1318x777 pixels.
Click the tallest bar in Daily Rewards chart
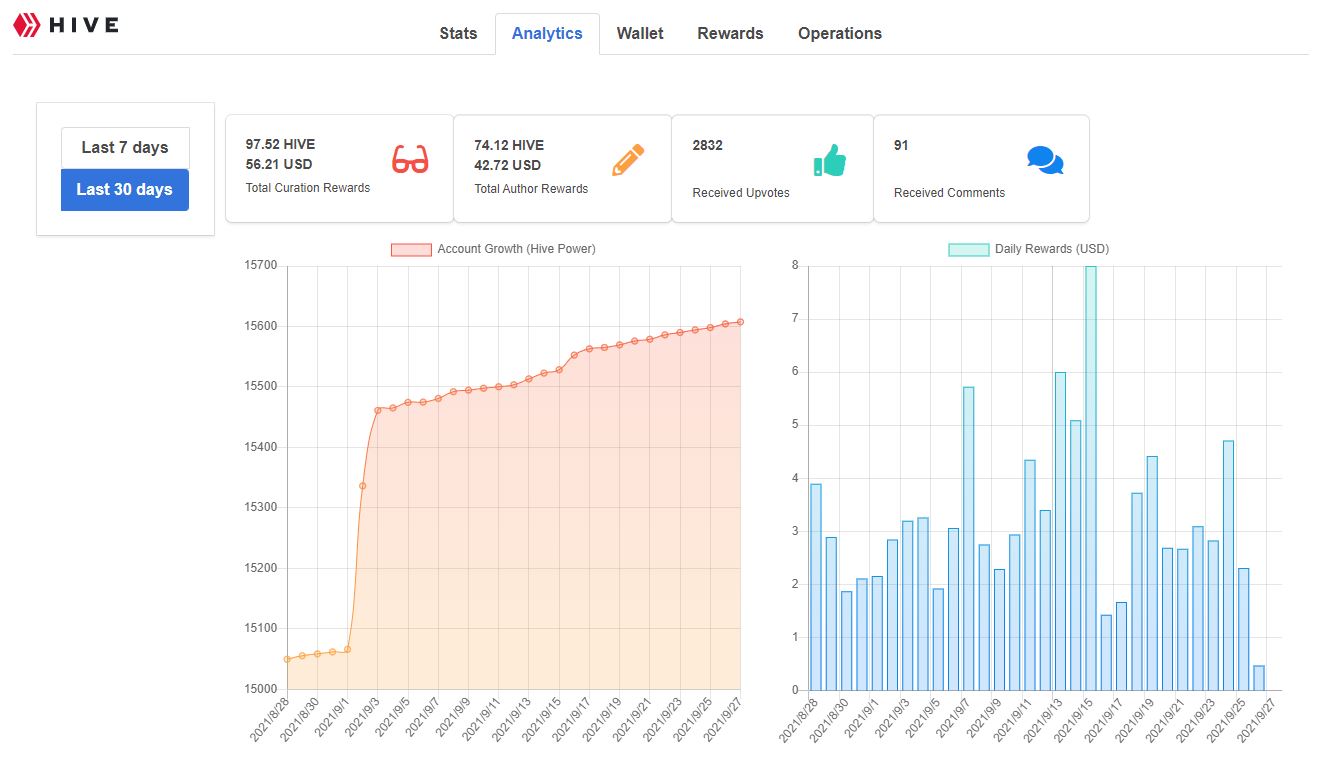tap(1091, 478)
